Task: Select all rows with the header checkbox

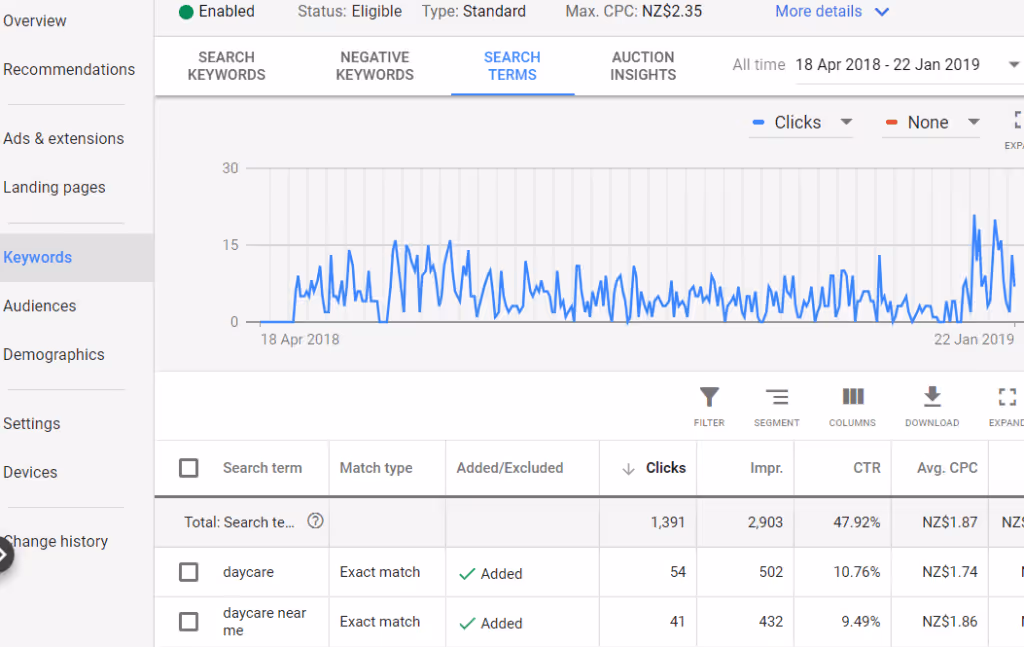Action: click(189, 467)
